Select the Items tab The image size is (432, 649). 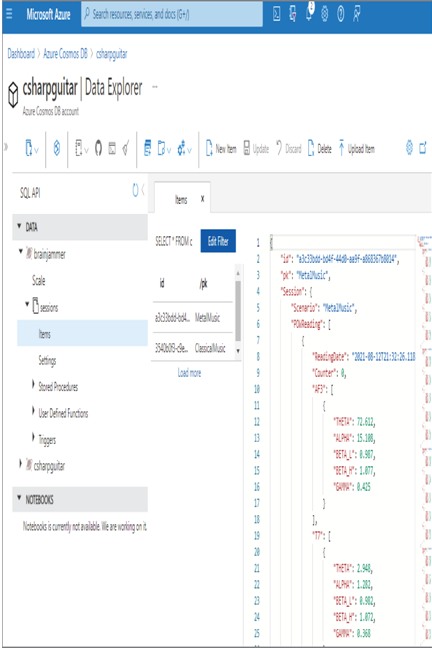pyautogui.click(x=181, y=200)
